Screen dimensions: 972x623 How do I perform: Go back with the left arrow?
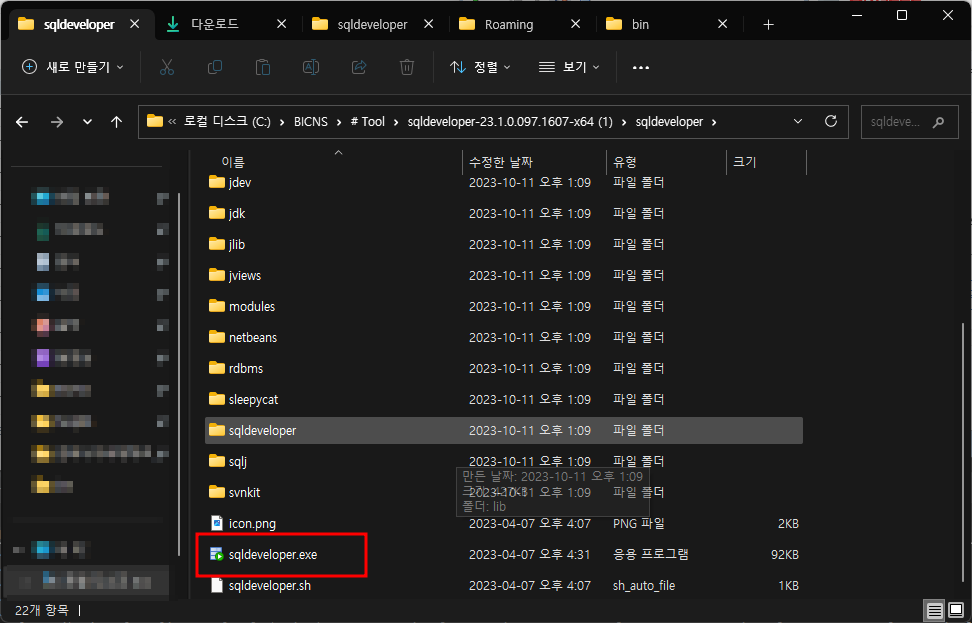click(x=22, y=122)
